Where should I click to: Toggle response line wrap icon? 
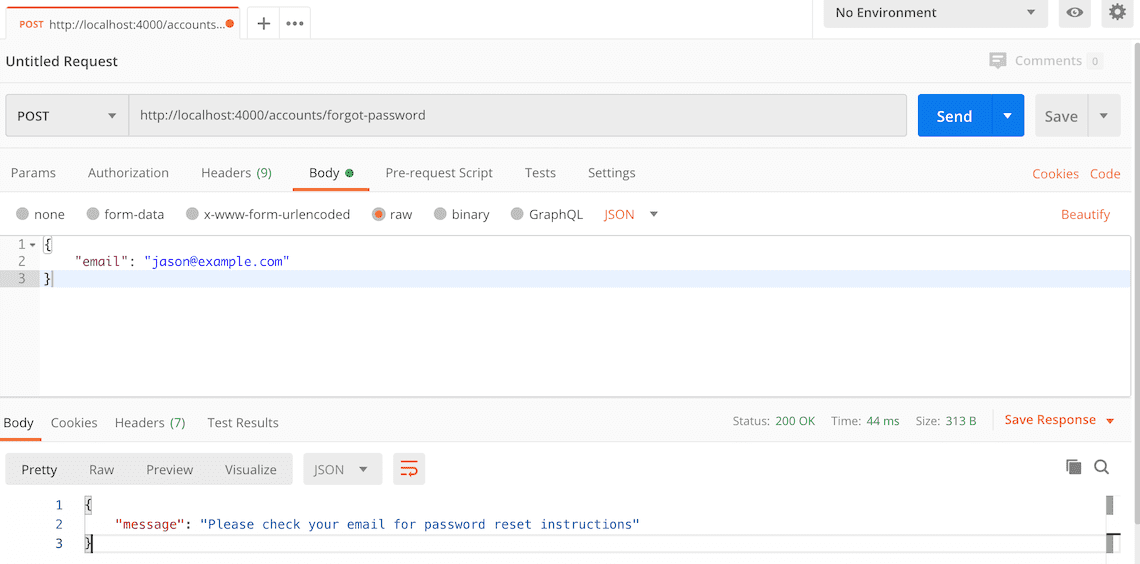[x=409, y=469]
